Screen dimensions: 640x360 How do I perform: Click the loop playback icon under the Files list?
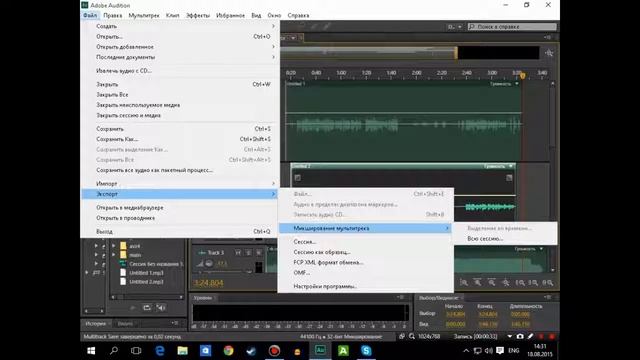coord(147,307)
